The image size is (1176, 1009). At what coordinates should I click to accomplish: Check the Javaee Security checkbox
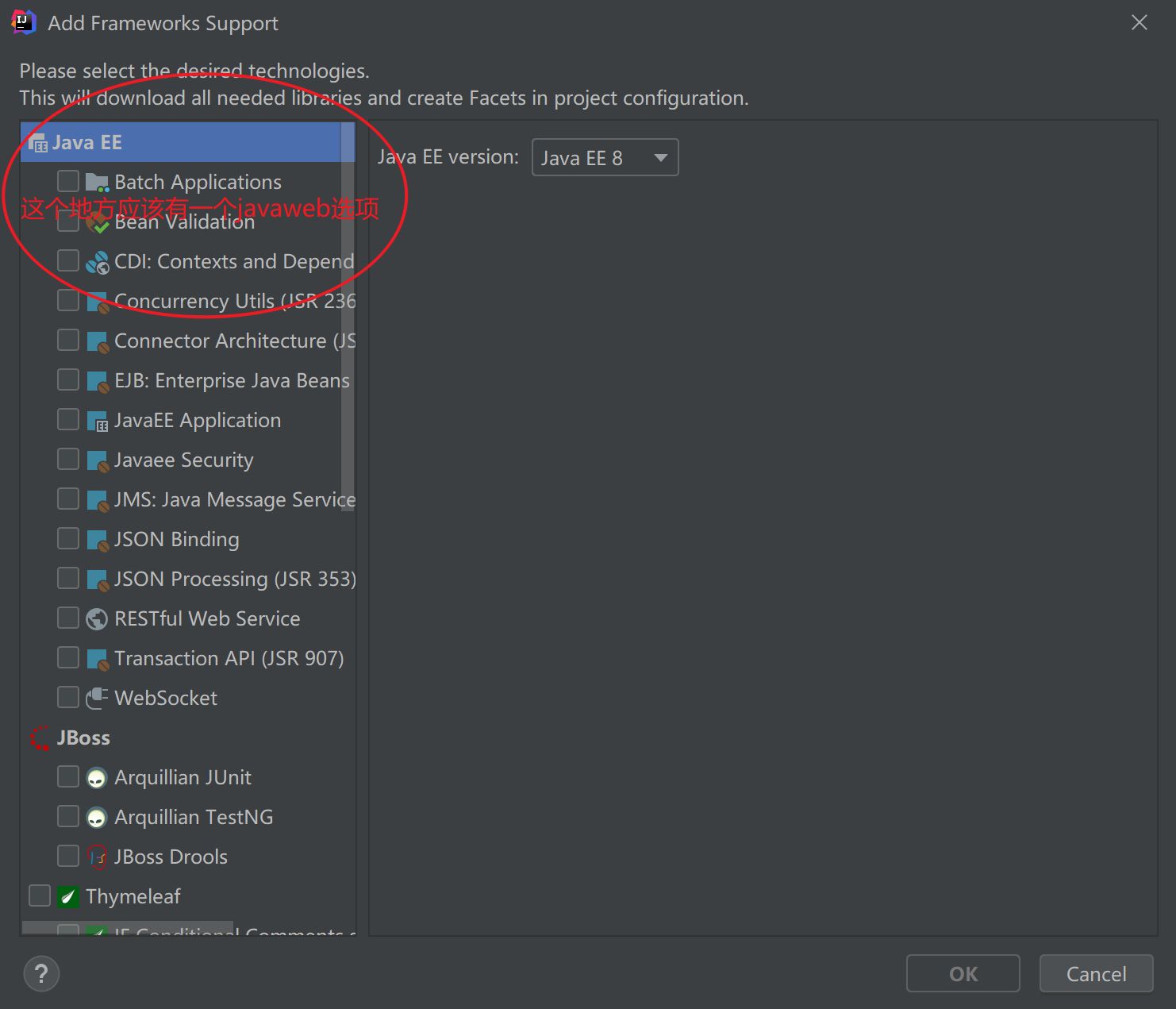click(x=68, y=459)
